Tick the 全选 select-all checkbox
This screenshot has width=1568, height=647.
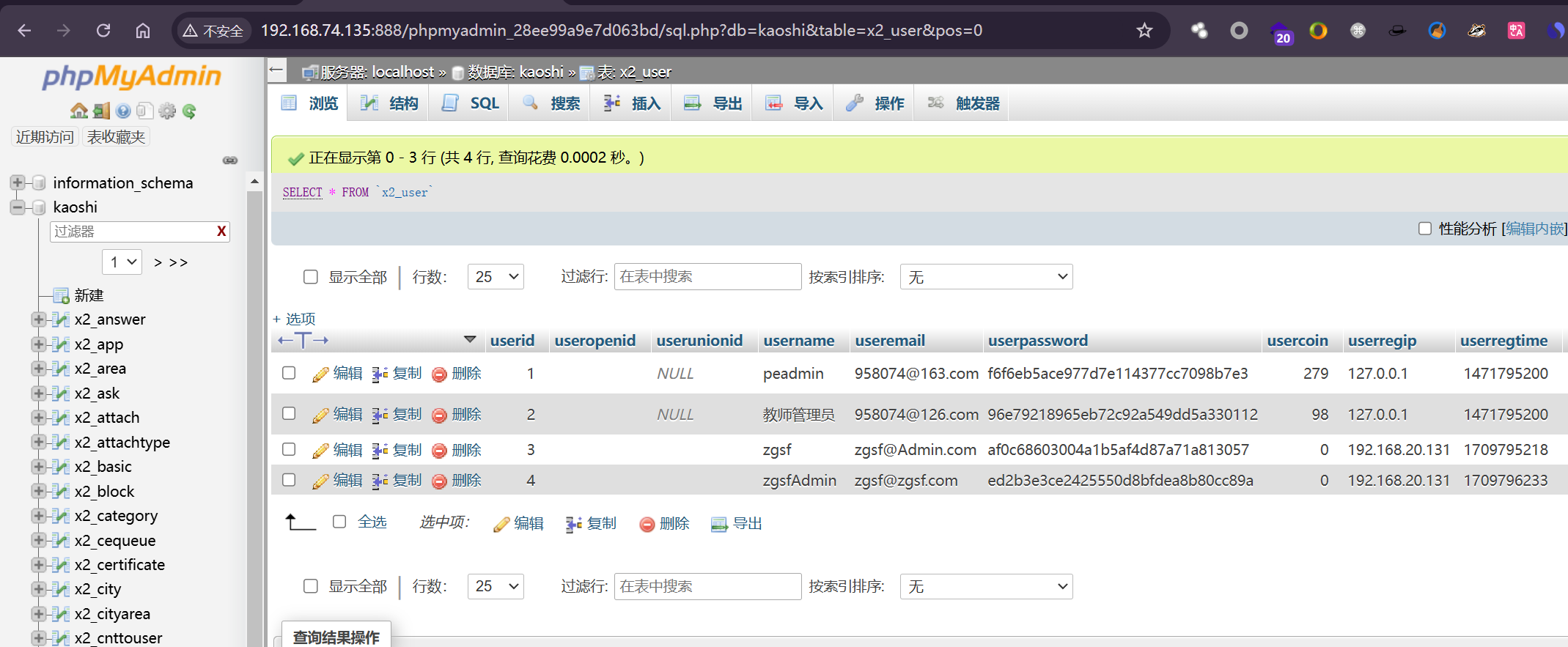tap(339, 522)
